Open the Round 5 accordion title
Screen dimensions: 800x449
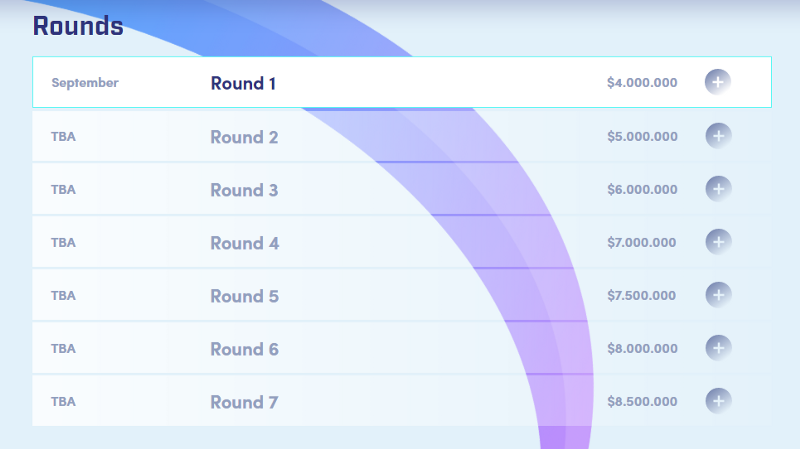[x=244, y=296]
